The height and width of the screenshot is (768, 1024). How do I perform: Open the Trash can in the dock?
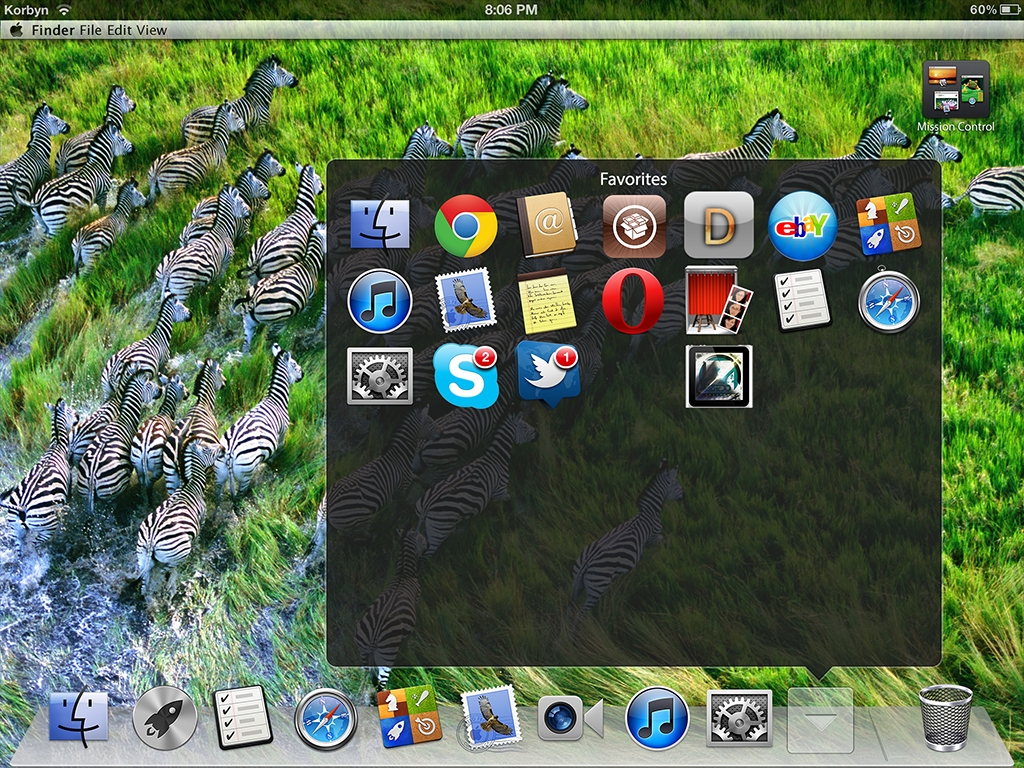[946, 716]
